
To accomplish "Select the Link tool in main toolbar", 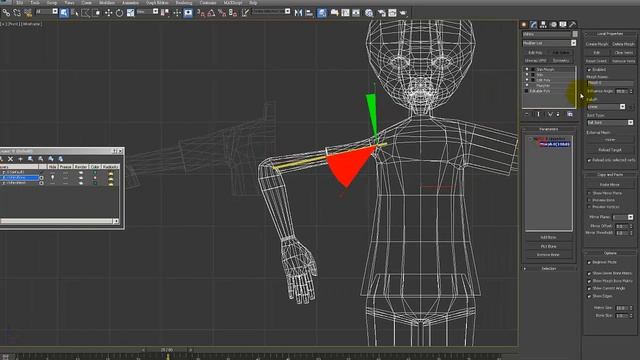I will (x=6, y=13).
